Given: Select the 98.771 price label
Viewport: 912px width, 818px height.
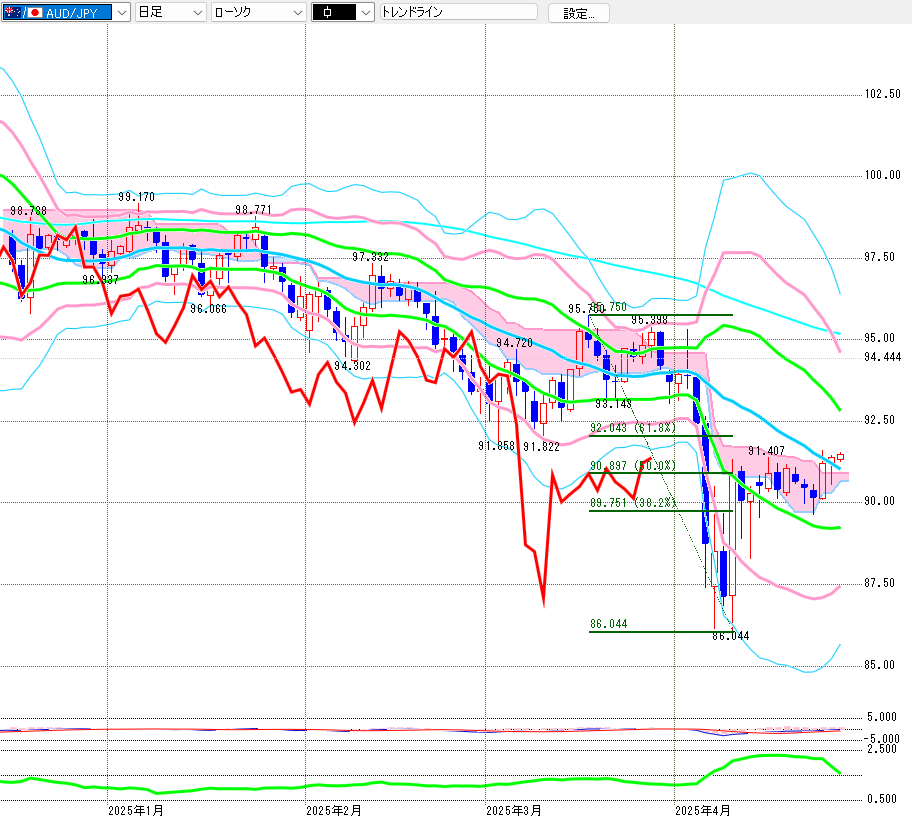Looking at the screenshot, I should point(253,209).
